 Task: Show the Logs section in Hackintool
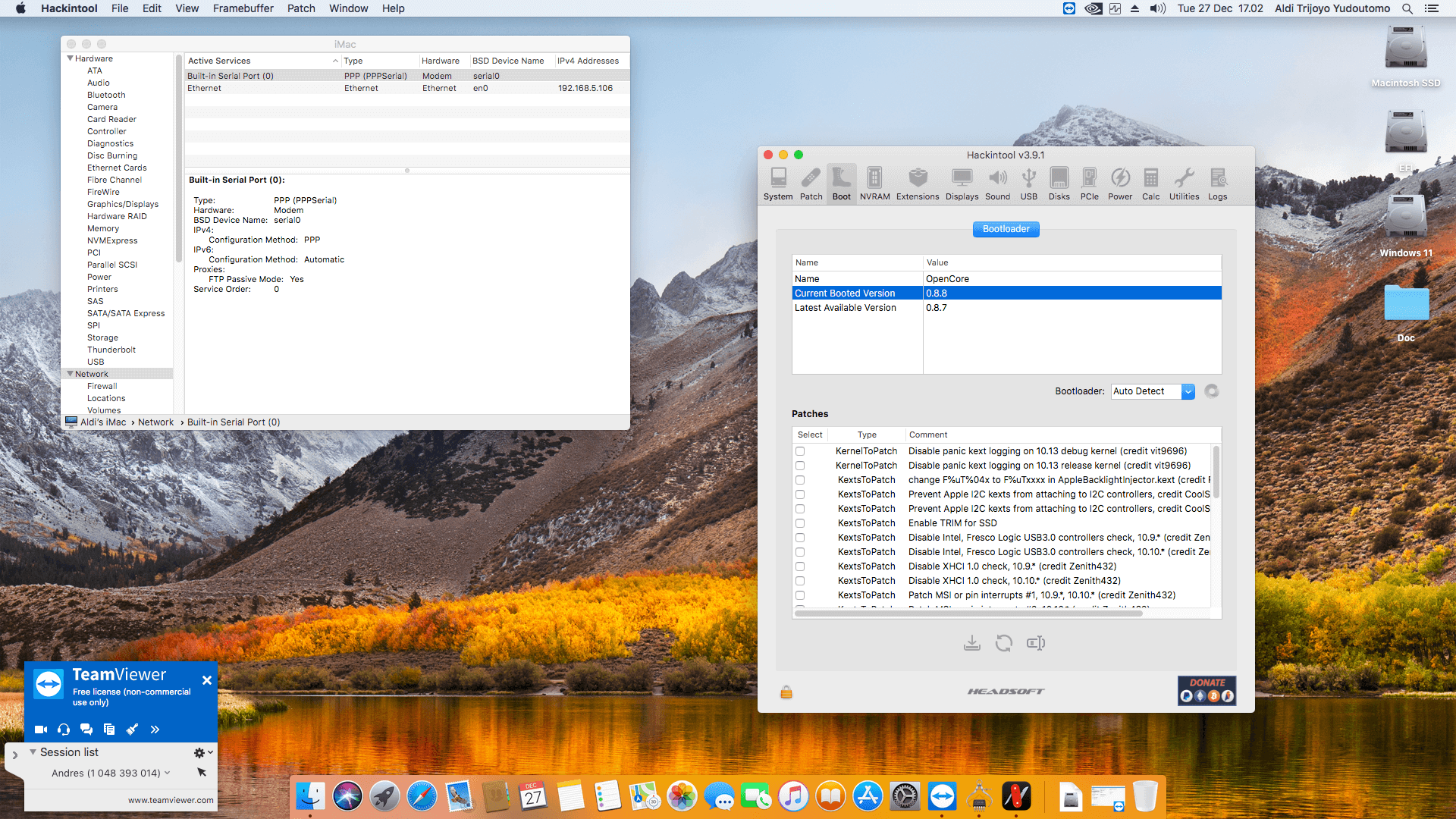coord(1217,184)
